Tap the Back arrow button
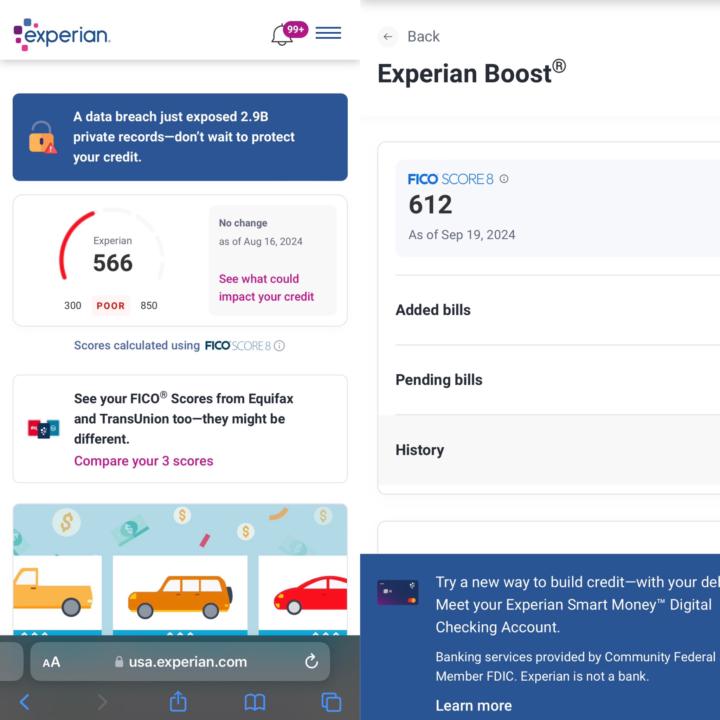720x720 pixels. pyautogui.click(x=388, y=36)
